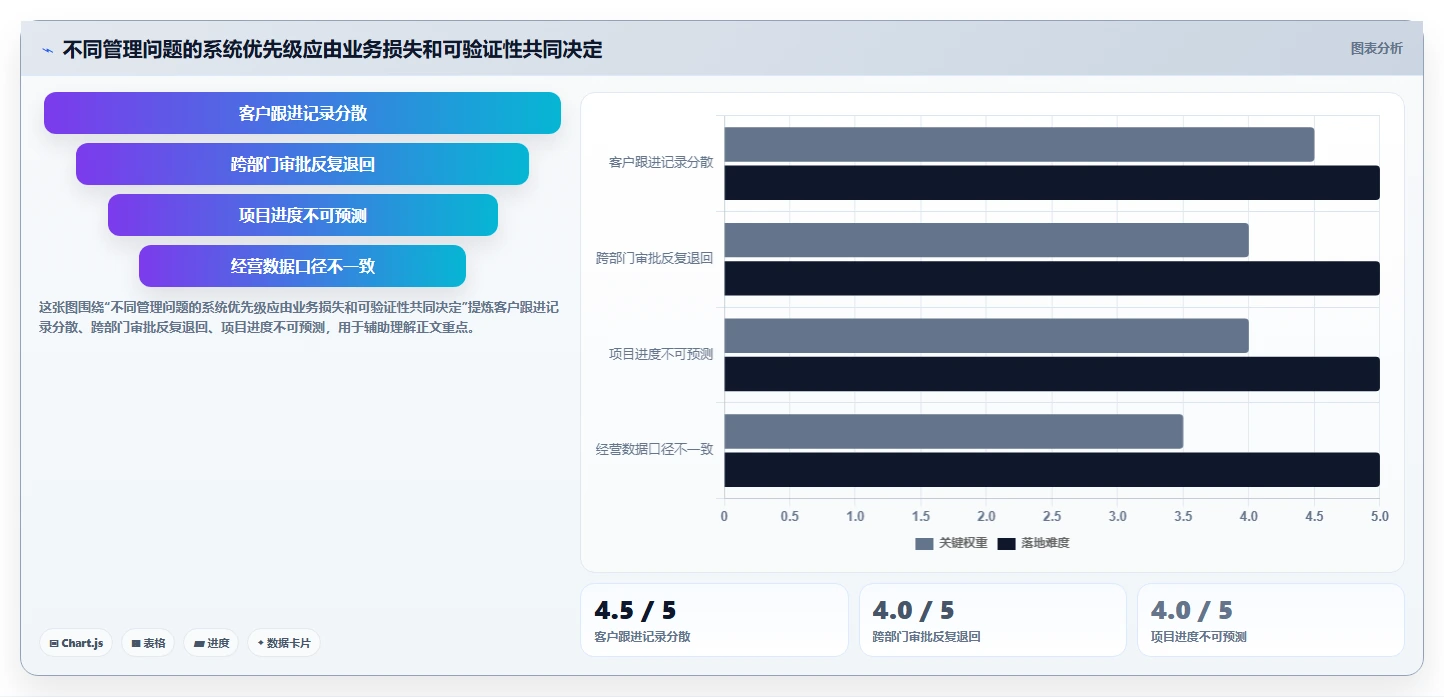This screenshot has width=1444, height=697.
Task: Click the 客户跟进记录分散 axis label in chart
Action: 661,162
